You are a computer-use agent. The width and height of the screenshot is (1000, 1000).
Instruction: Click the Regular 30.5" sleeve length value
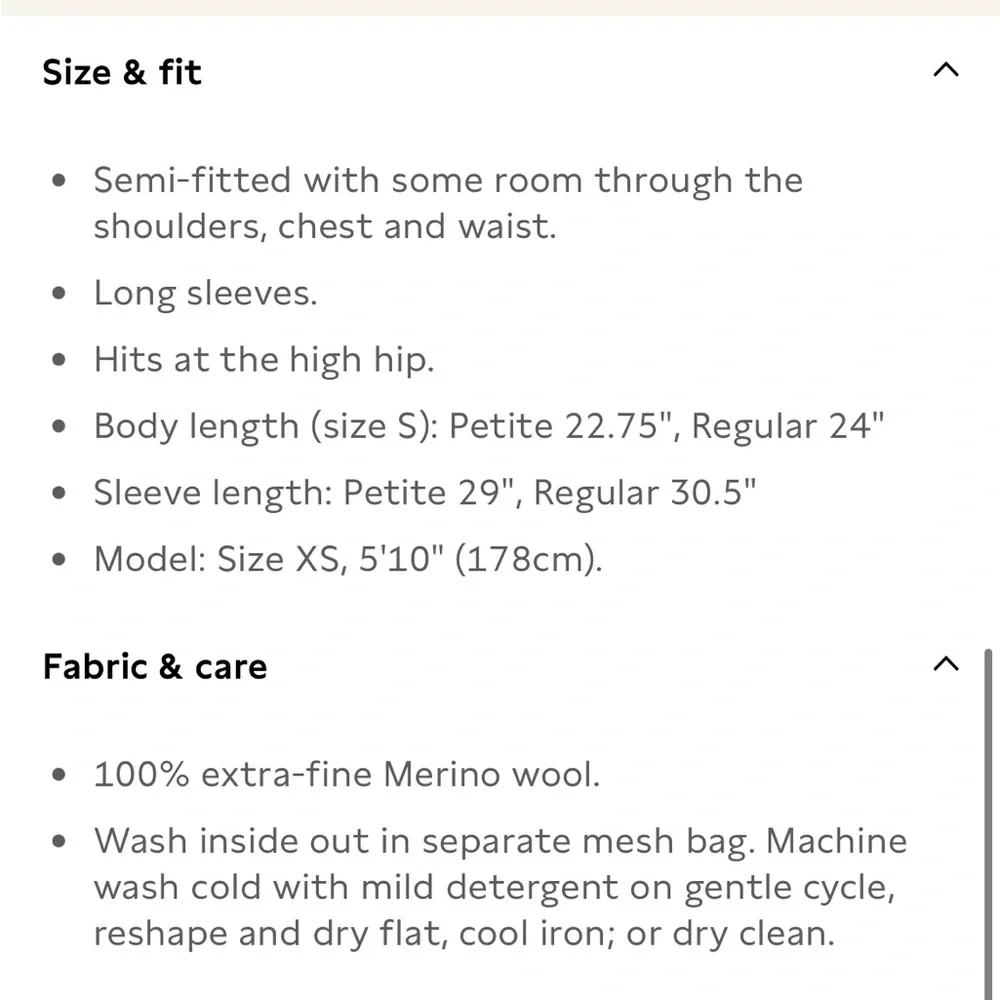645,493
